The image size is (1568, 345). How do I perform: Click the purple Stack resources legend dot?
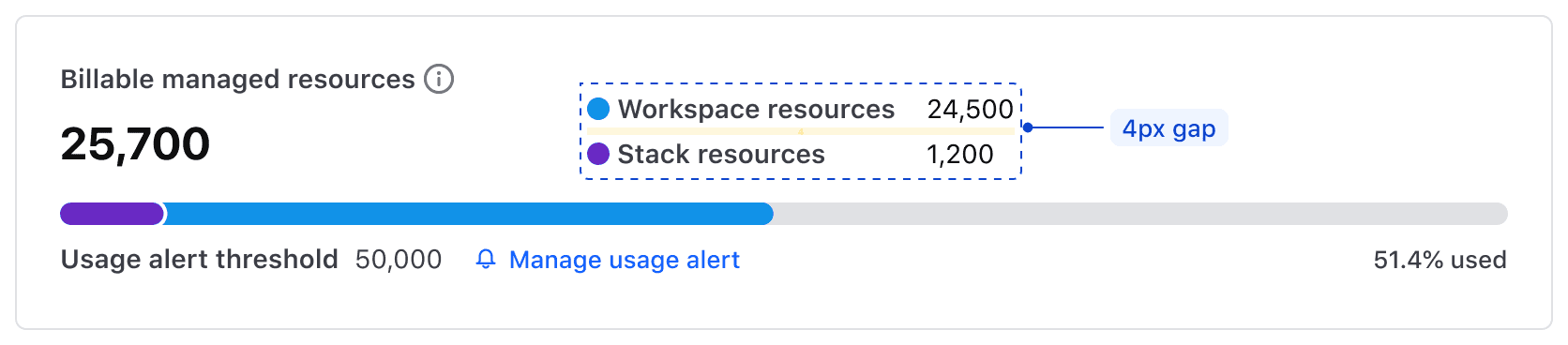click(598, 154)
